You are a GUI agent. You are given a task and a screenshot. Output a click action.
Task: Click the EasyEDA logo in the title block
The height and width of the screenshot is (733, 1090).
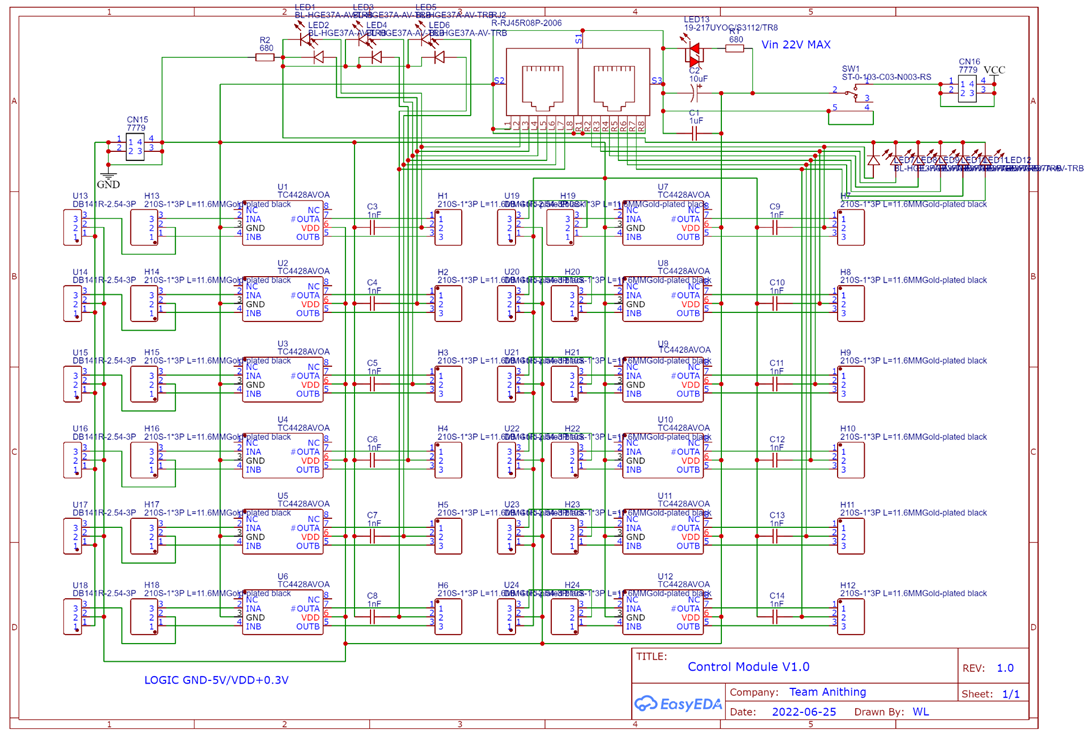coord(676,704)
